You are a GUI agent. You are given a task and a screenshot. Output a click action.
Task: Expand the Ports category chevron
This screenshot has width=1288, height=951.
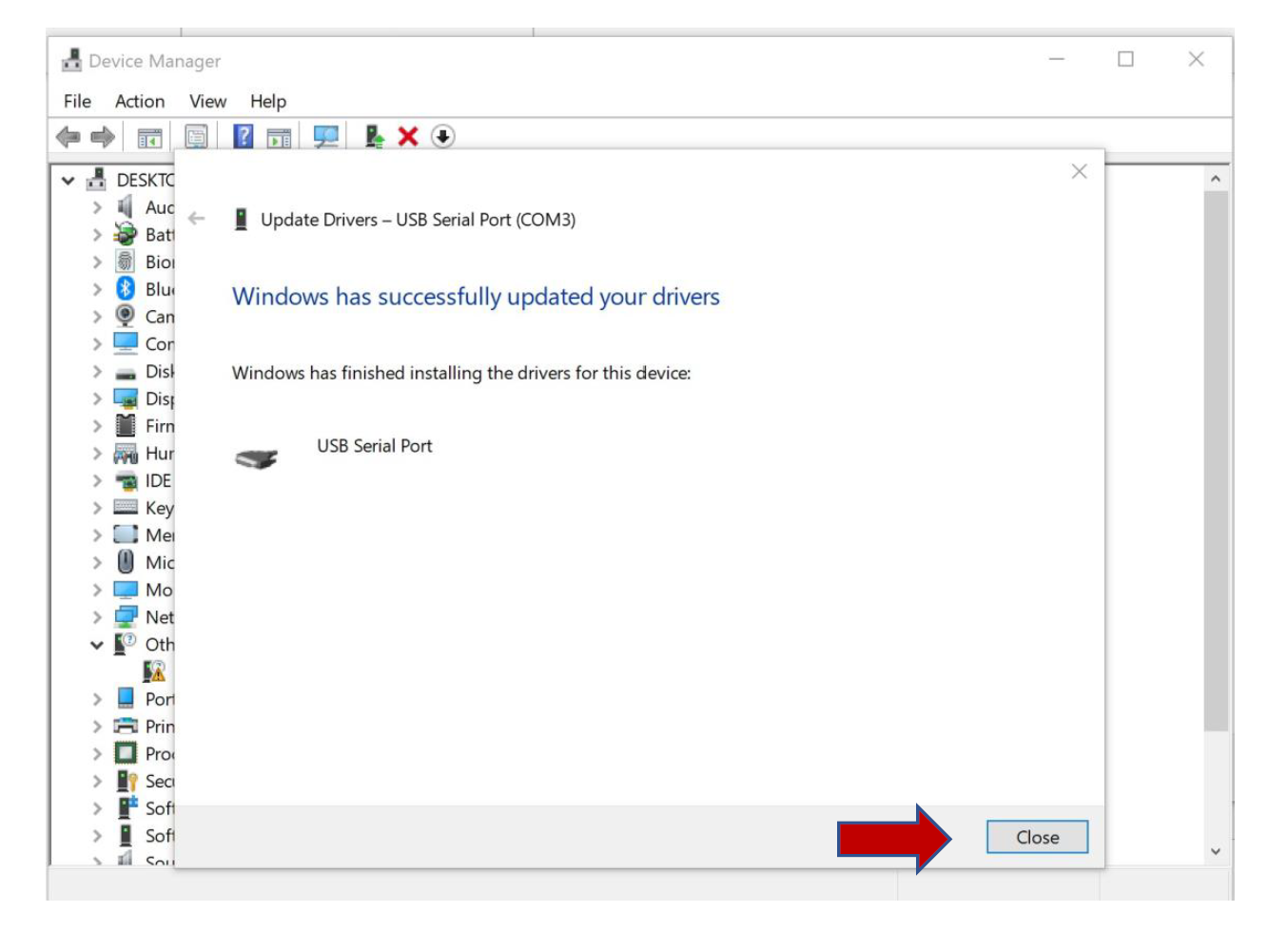point(97,700)
